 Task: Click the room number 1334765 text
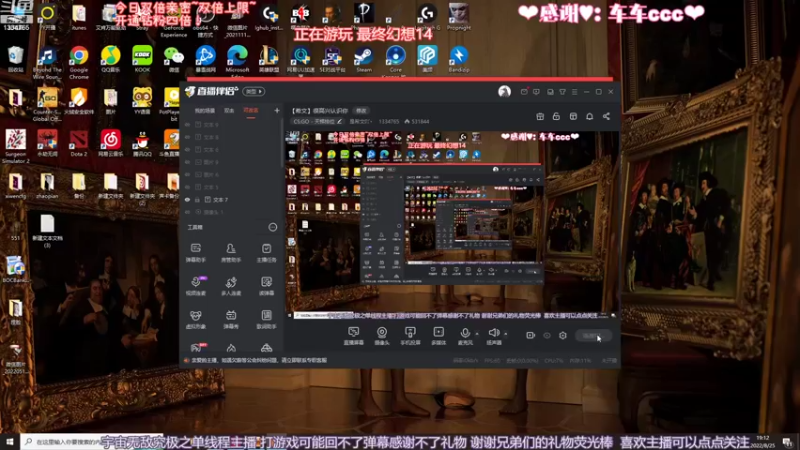389,121
